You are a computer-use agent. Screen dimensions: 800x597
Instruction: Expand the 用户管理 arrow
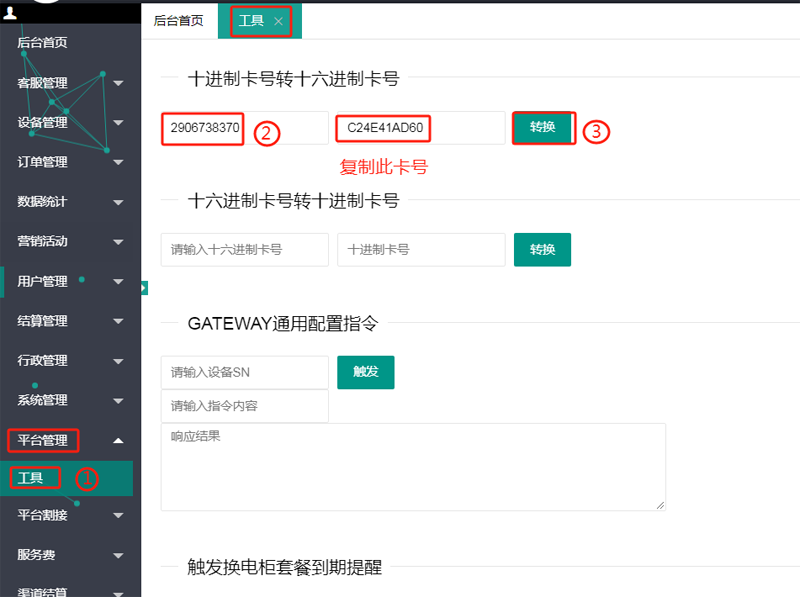coord(118,282)
